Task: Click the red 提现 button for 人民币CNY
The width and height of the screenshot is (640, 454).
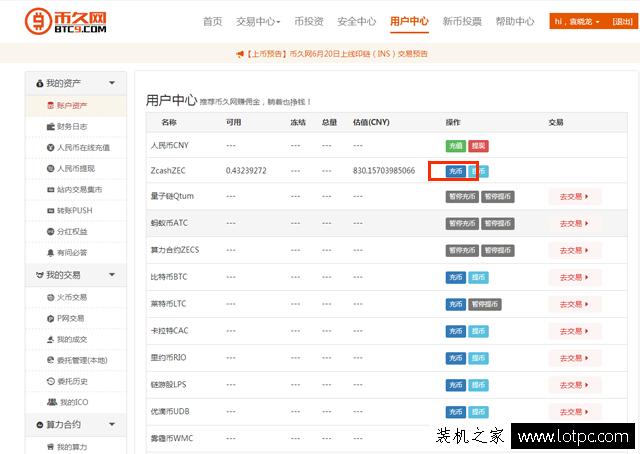Action: tap(478, 146)
